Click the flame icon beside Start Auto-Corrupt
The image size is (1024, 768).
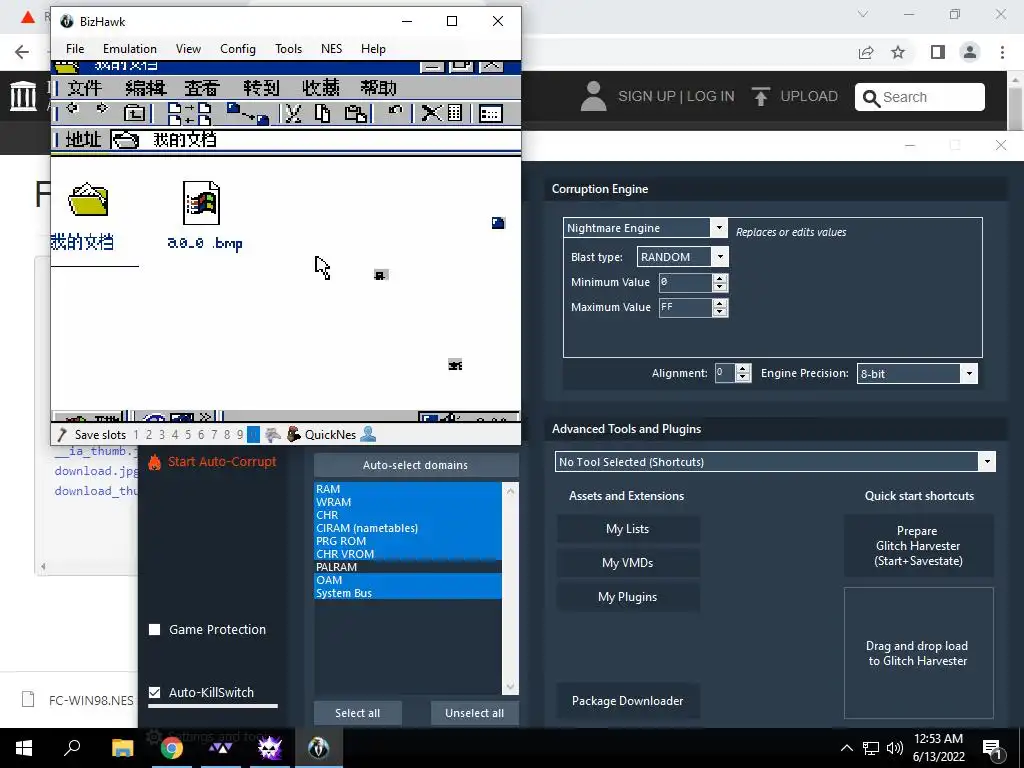154,462
